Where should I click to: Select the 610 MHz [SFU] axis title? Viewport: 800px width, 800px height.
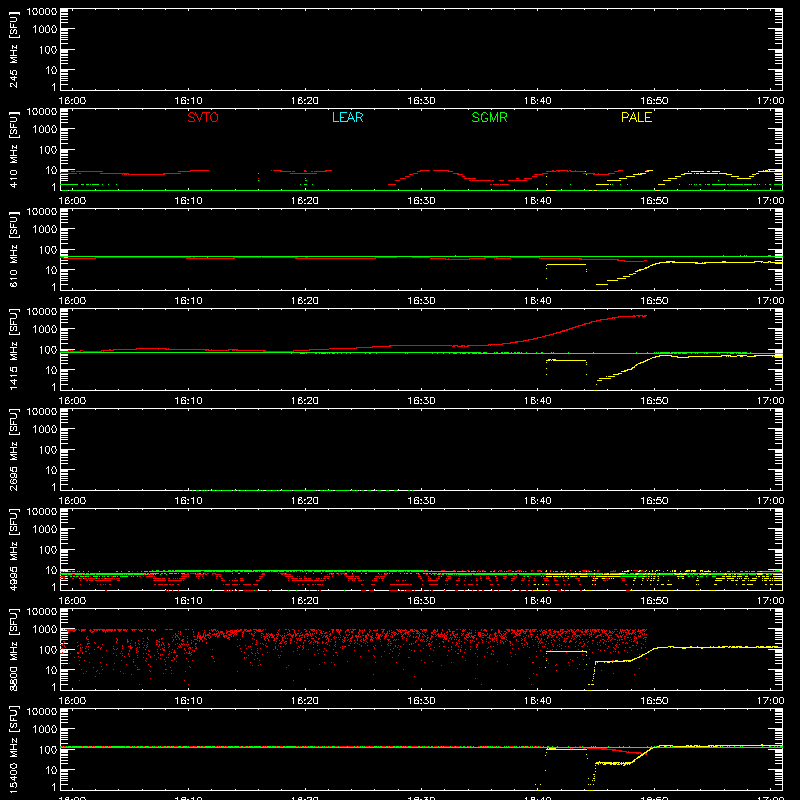[x=13, y=249]
